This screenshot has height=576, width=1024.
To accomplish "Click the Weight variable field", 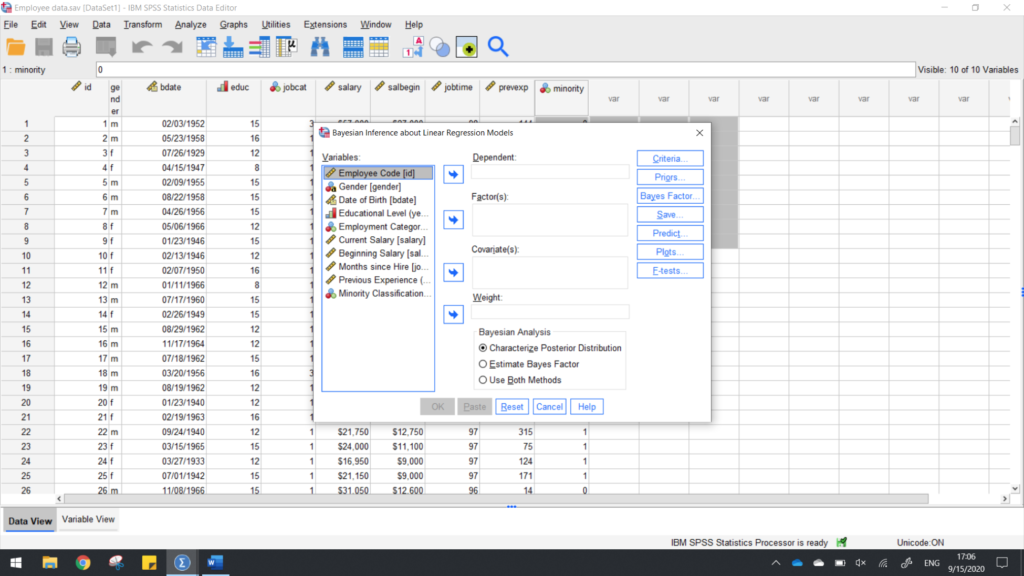I will pos(550,312).
